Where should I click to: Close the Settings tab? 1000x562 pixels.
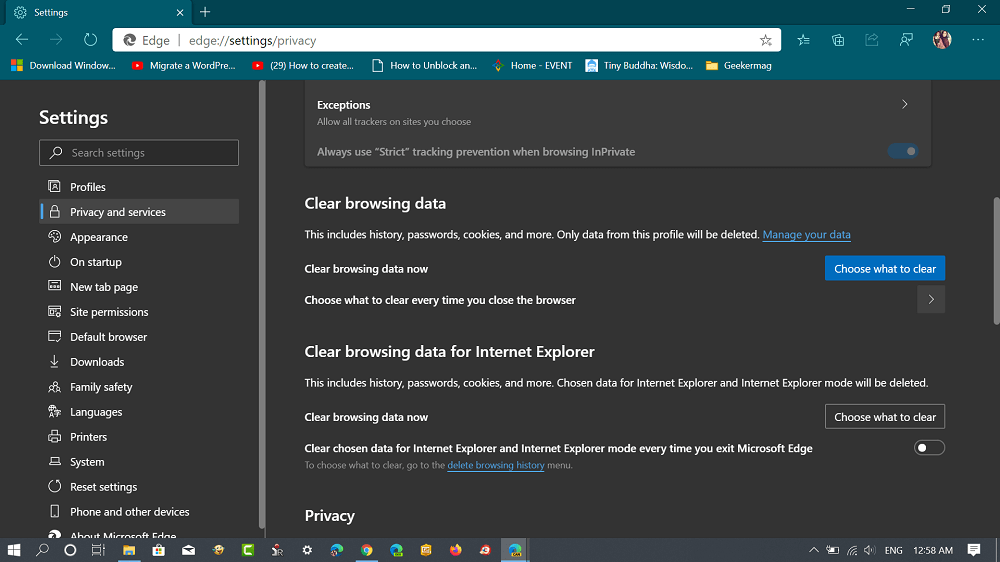(x=180, y=12)
